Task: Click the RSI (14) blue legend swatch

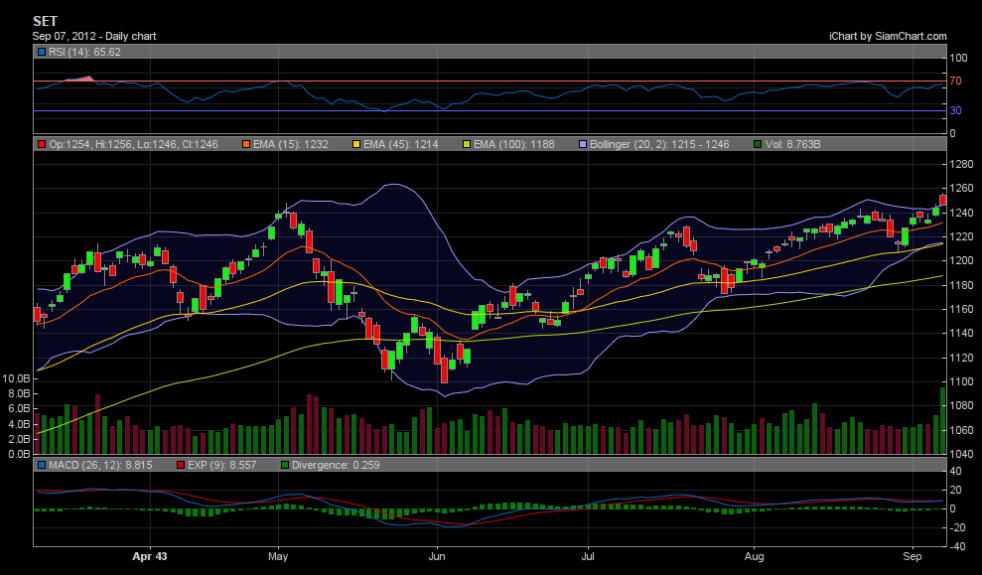Action: pyautogui.click(x=41, y=52)
